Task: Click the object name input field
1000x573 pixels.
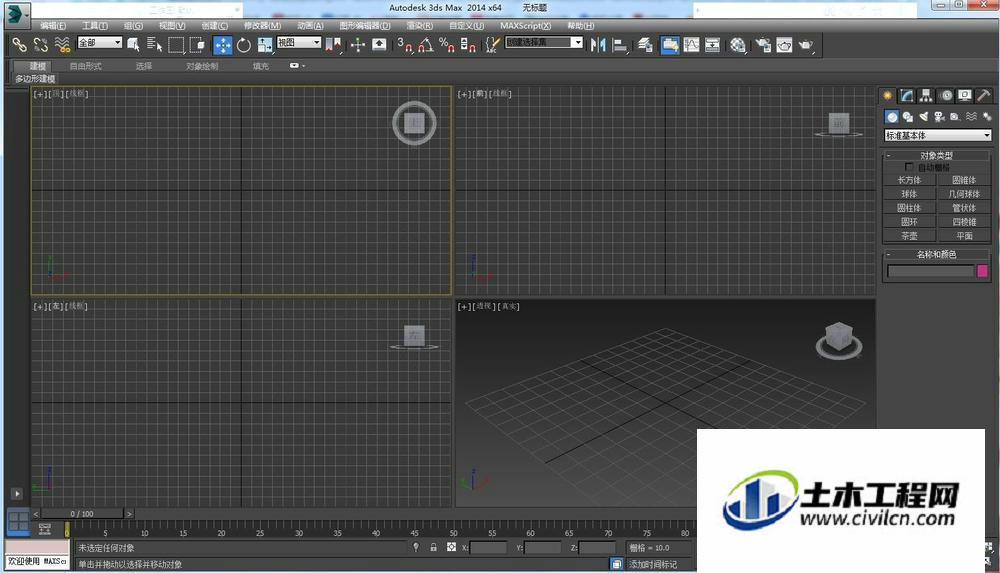Action: point(930,271)
